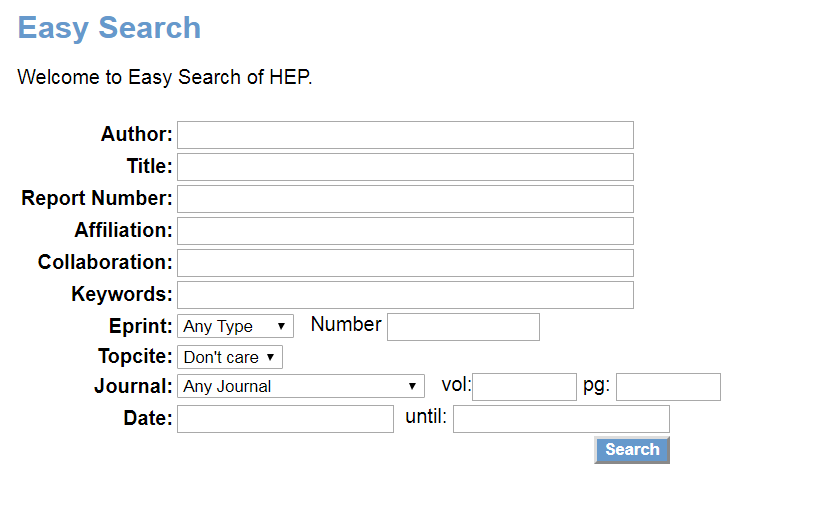Select the 'until' date field
The width and height of the screenshot is (814, 522).
pos(561,419)
